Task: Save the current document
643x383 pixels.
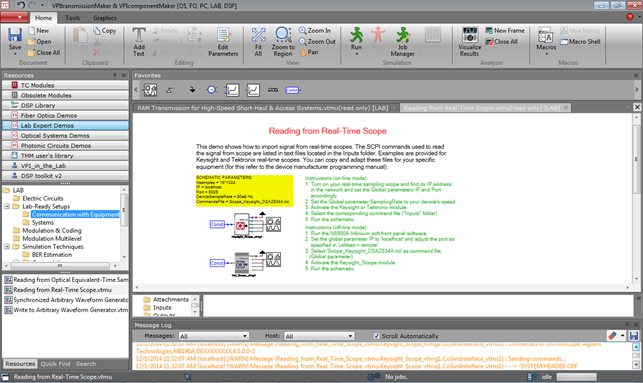Action: [x=15, y=41]
